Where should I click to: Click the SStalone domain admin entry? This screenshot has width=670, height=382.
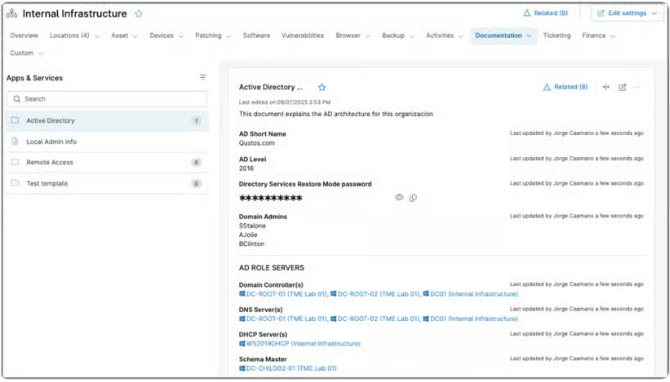[252, 226]
